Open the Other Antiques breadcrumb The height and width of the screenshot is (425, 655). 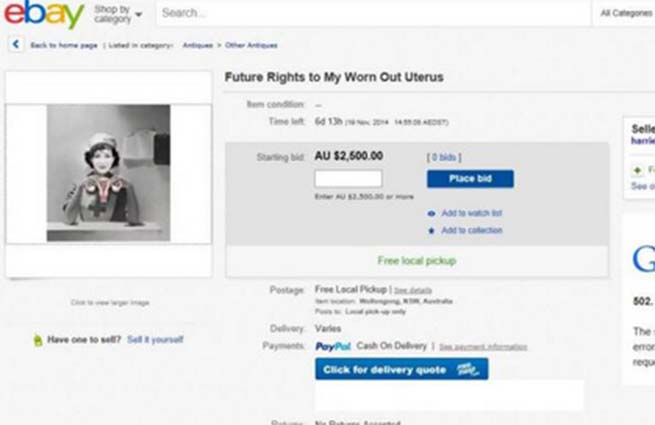pos(251,45)
